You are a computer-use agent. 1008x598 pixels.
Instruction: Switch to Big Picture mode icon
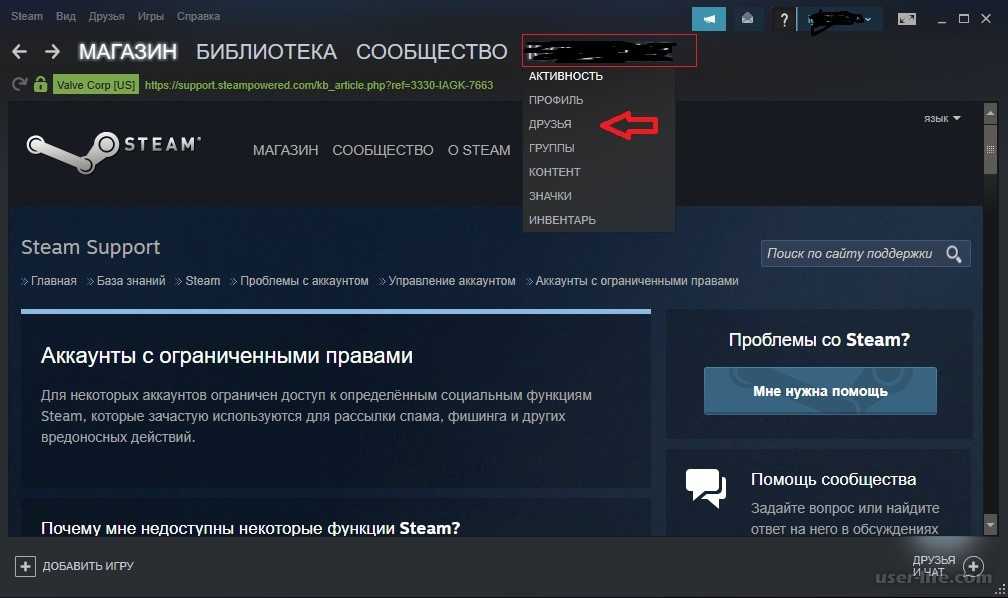pos(906,19)
